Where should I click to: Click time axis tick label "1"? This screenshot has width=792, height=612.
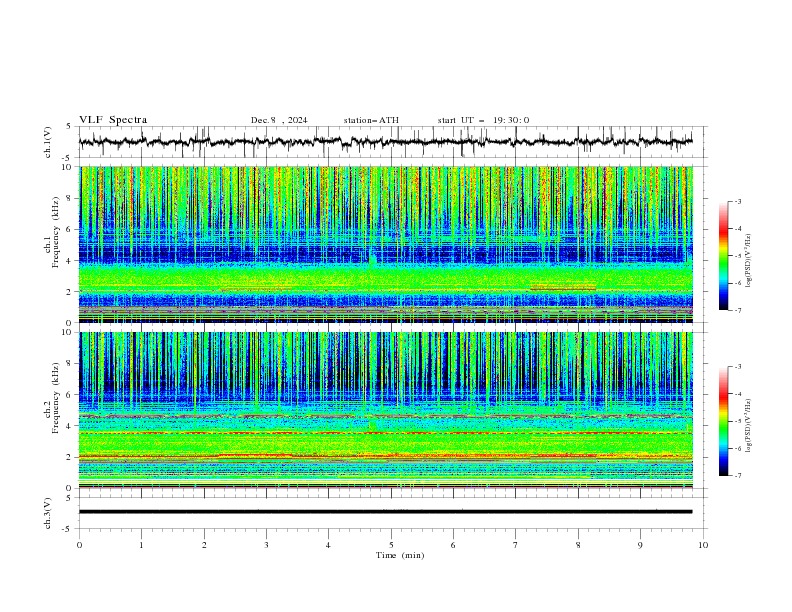tap(141, 545)
